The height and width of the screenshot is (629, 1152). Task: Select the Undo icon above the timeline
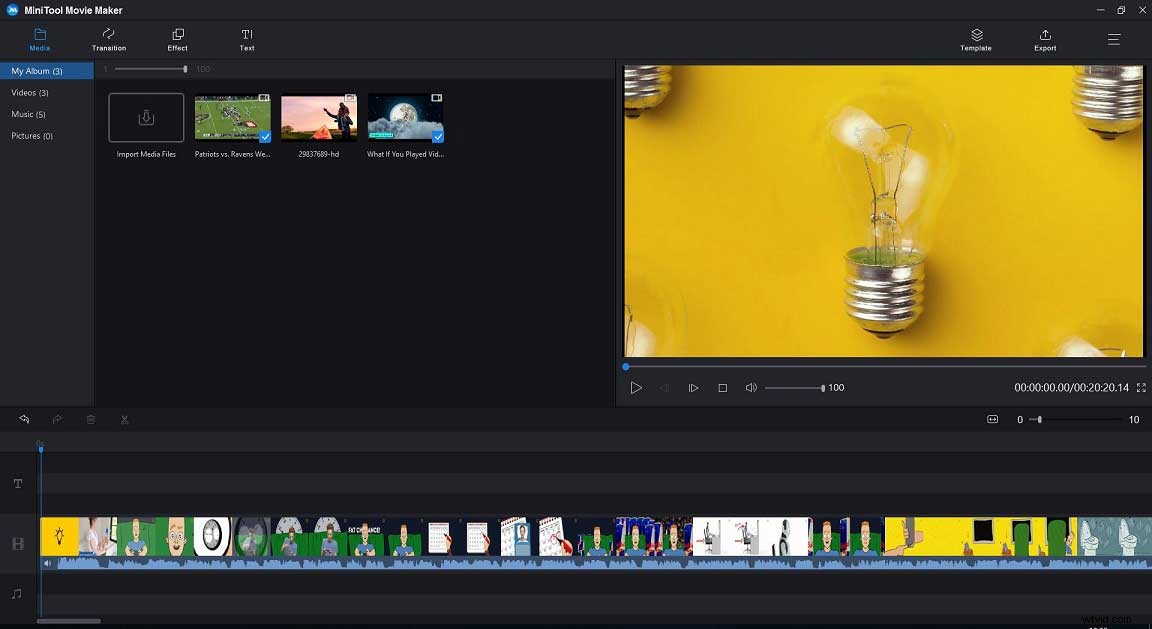tap(23, 419)
